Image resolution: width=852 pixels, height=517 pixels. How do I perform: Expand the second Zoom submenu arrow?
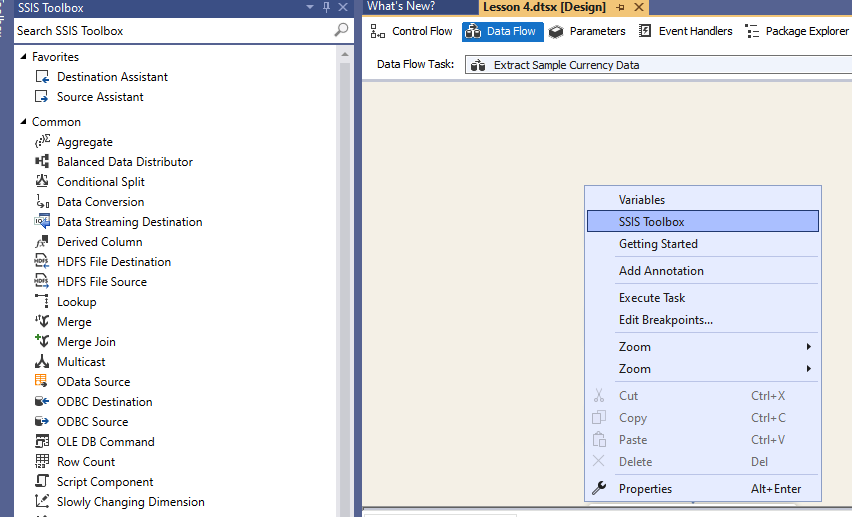(x=809, y=369)
